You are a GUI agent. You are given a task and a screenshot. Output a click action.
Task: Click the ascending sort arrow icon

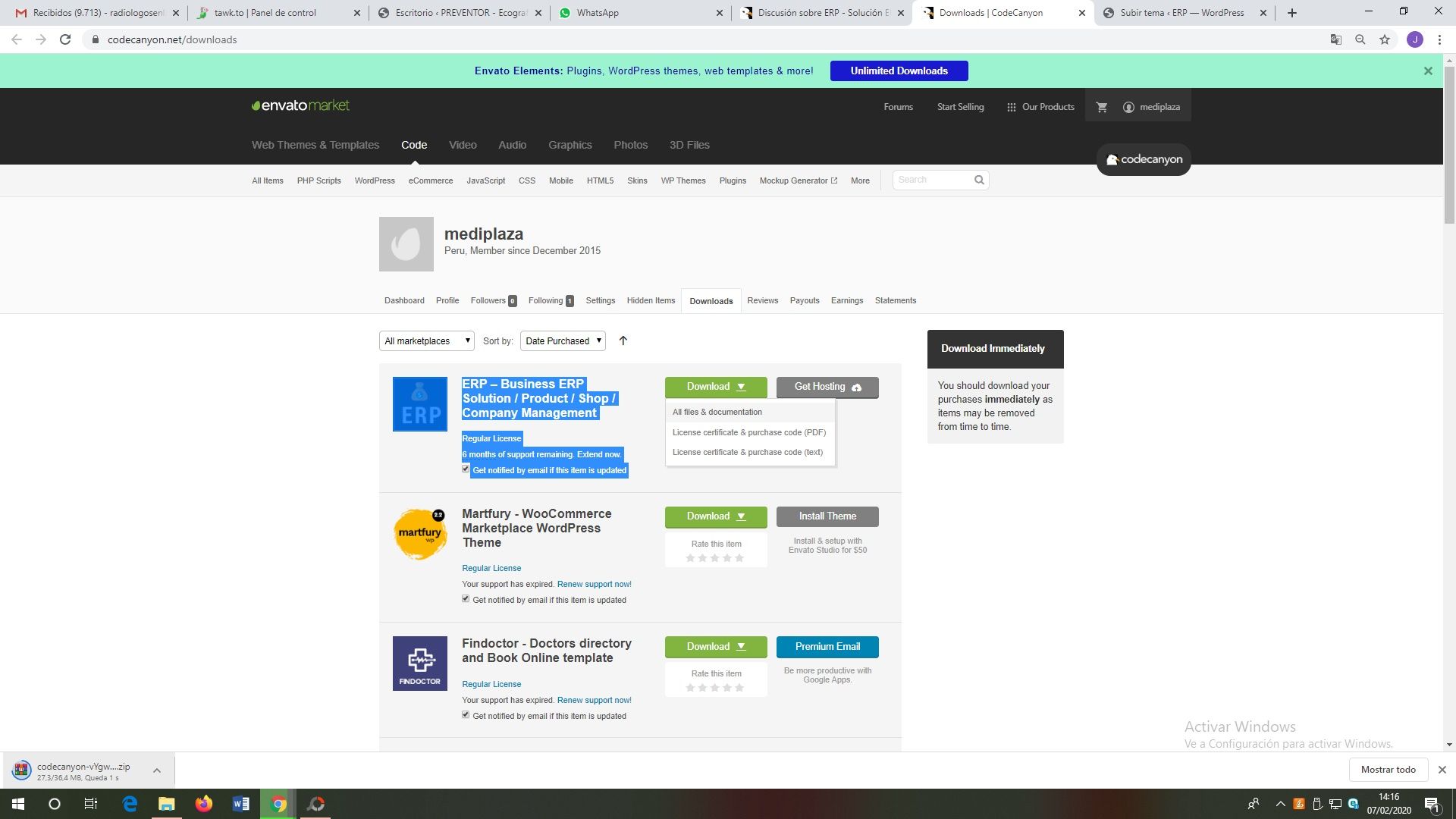pyautogui.click(x=623, y=340)
